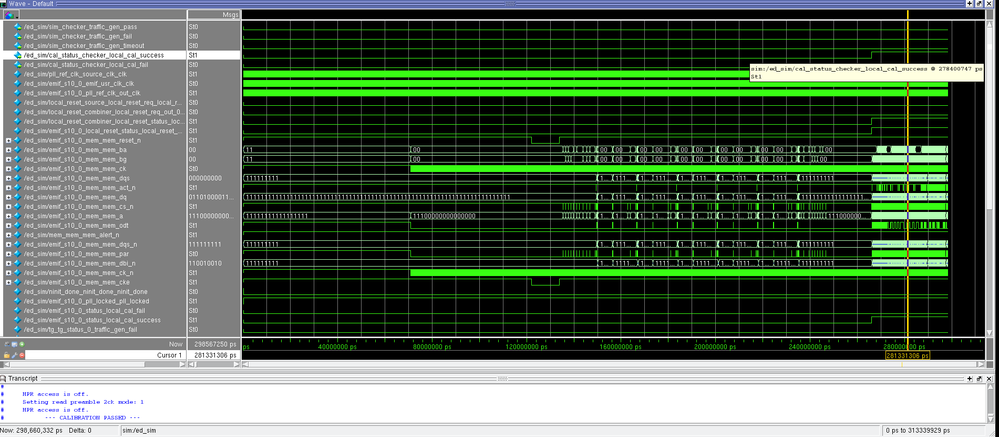Expand the mem_mem_par signal
Screen dimensions: 999x437
8,254
